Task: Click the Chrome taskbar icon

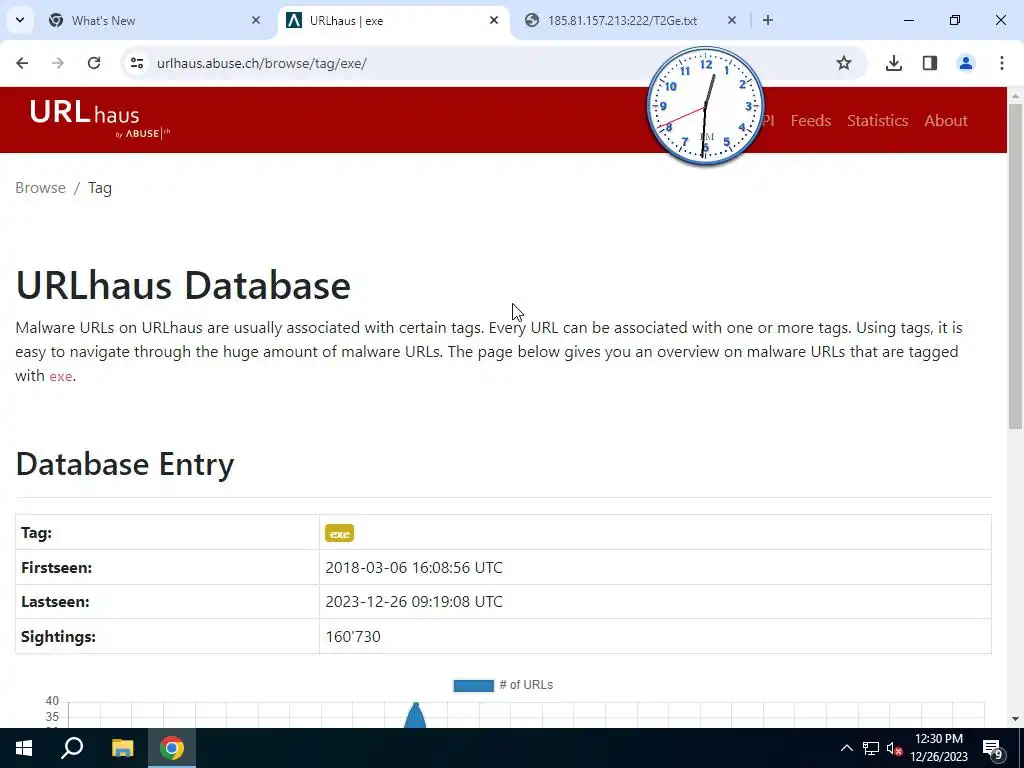Action: click(172, 748)
